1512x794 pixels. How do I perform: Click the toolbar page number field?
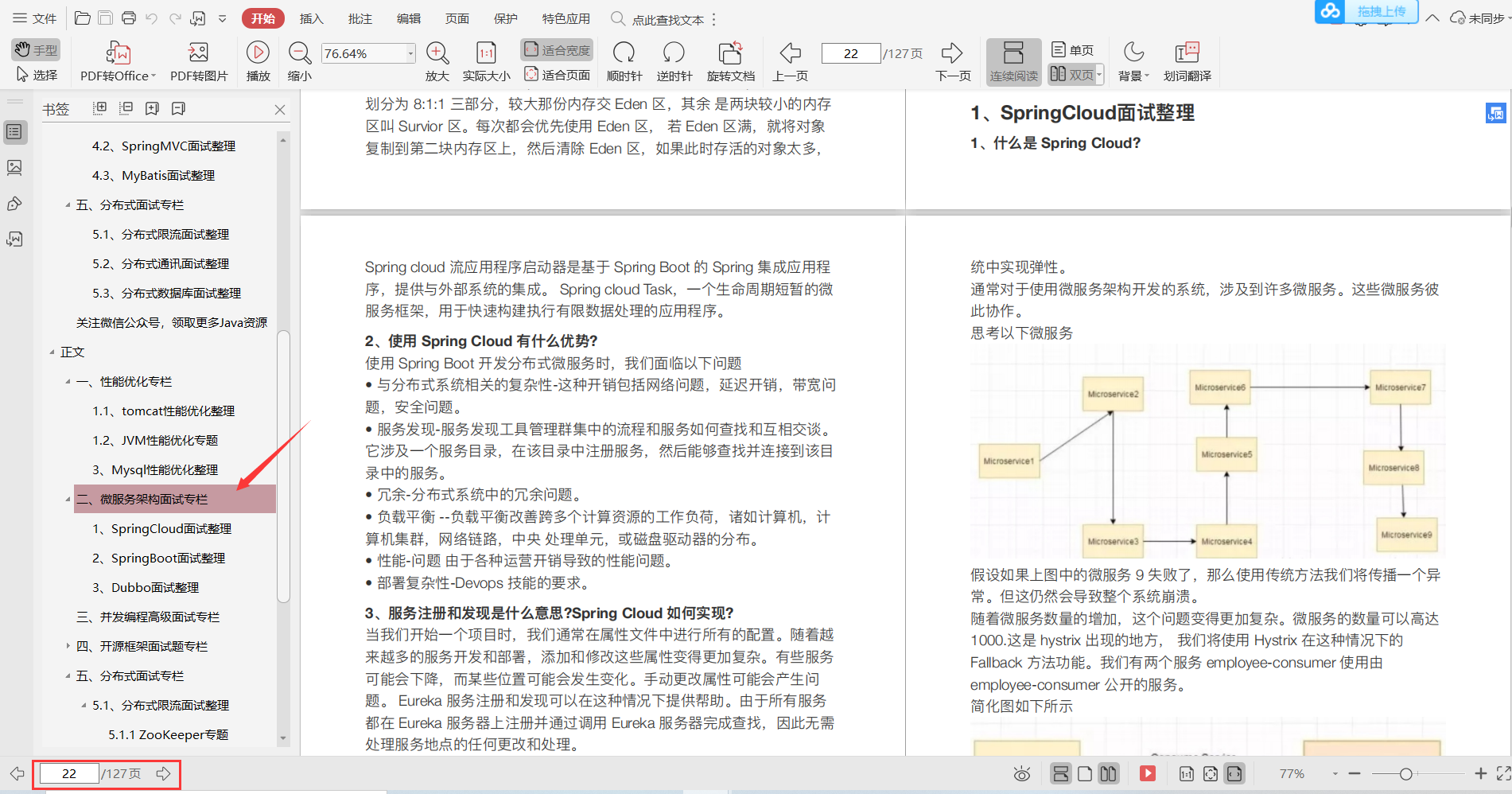(x=851, y=53)
